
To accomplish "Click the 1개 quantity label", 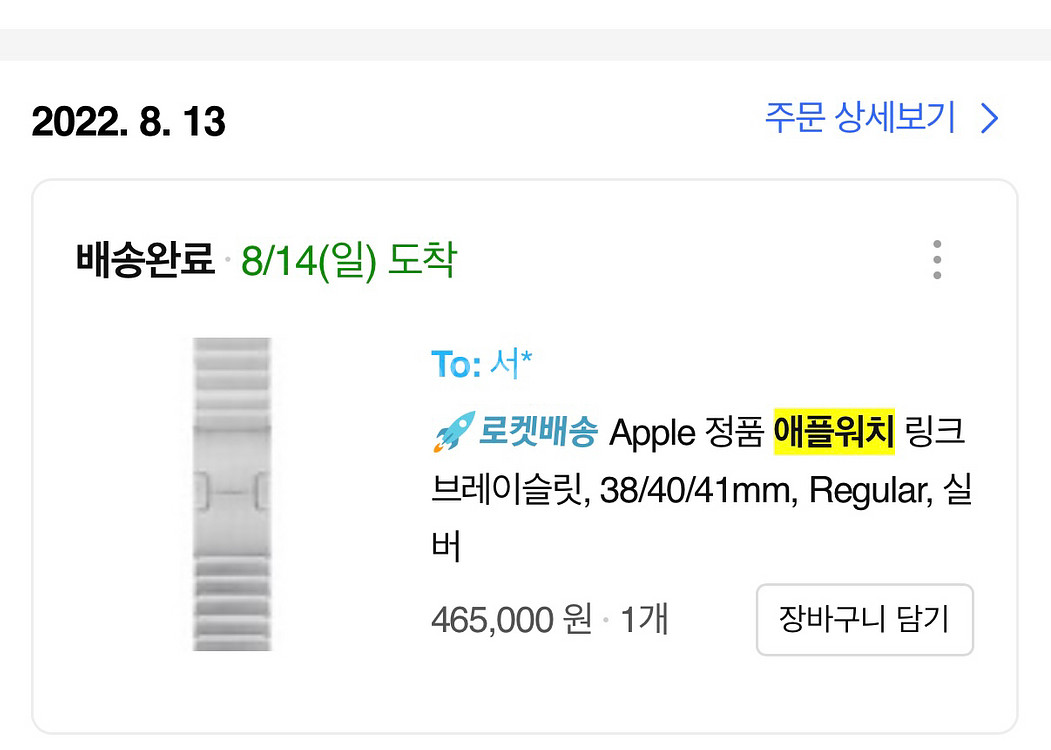I will tap(644, 620).
